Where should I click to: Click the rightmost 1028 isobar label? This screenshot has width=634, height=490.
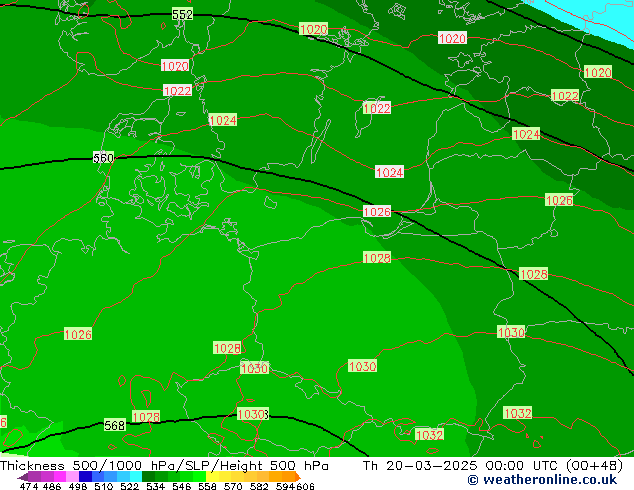pyautogui.click(x=534, y=274)
